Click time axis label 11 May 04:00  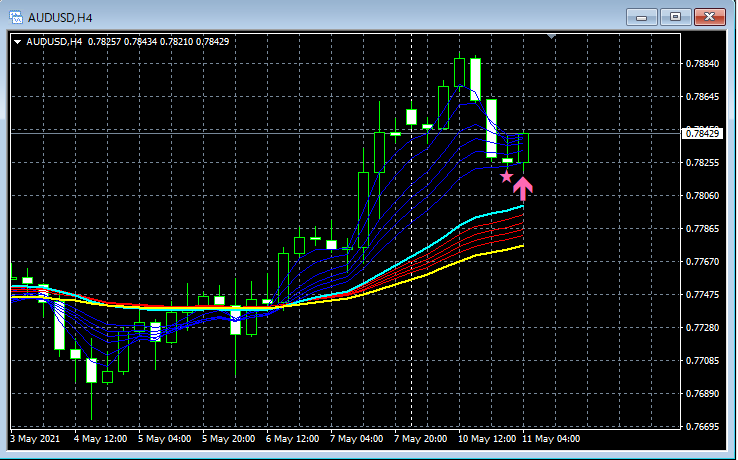click(551, 439)
